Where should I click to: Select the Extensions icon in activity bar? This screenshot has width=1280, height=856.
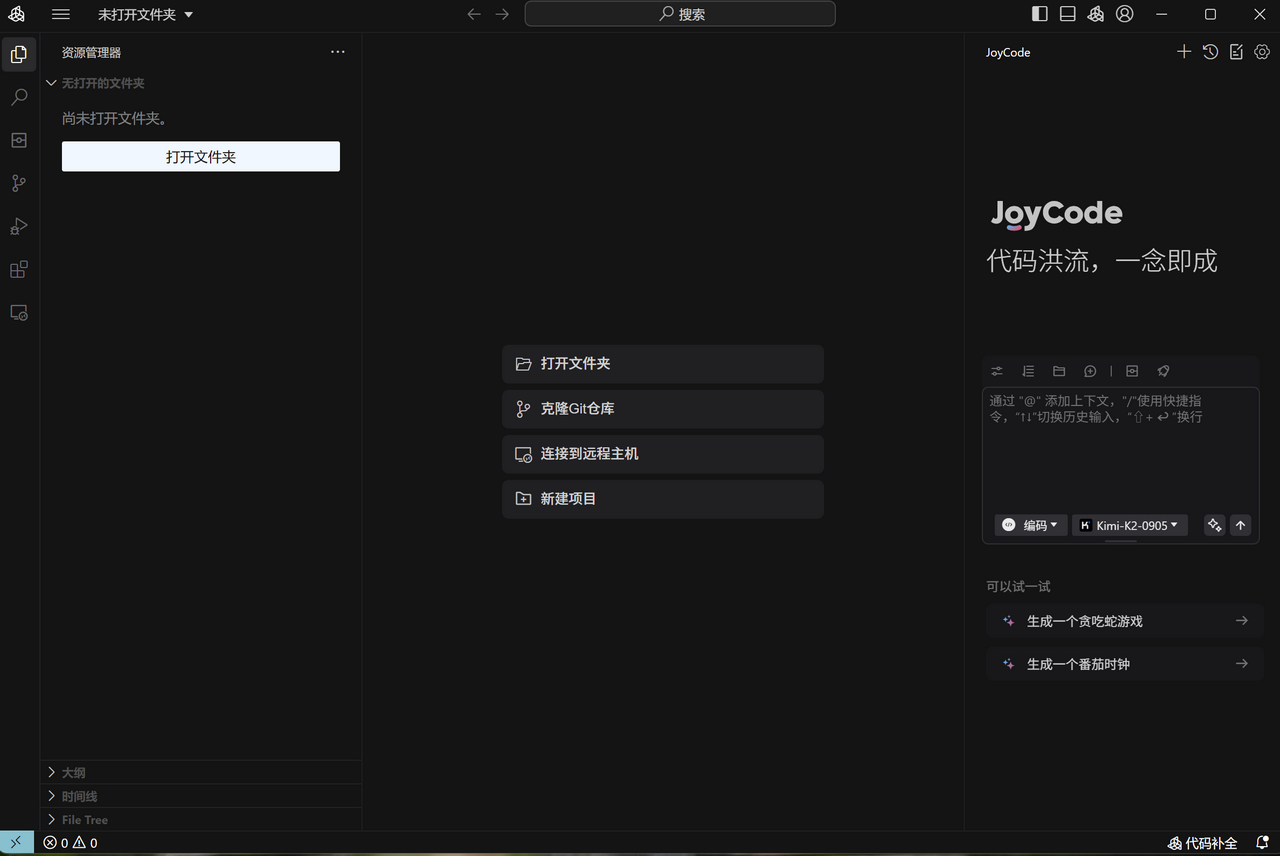tap(18, 269)
